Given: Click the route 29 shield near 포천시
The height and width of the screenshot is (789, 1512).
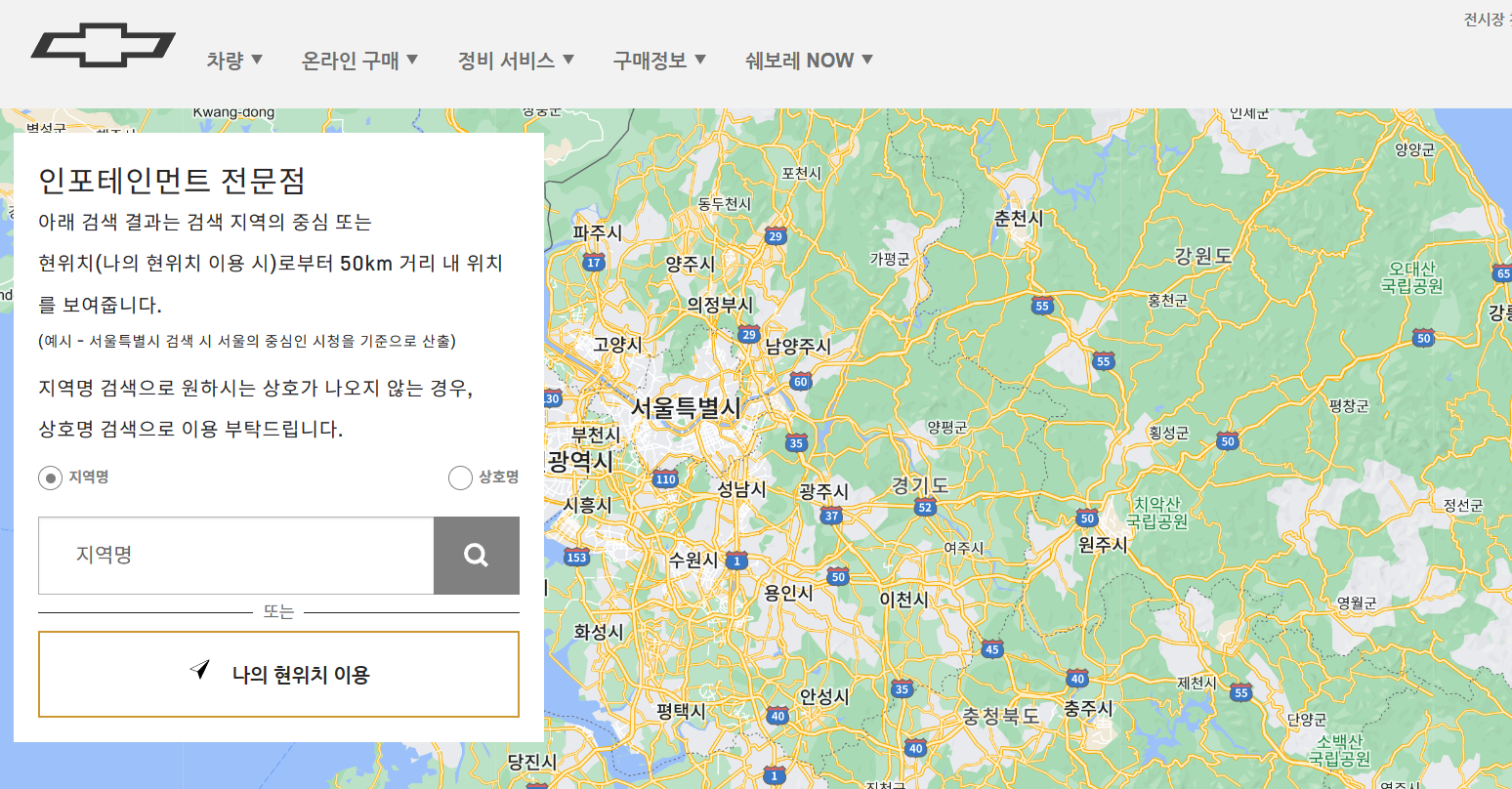Looking at the screenshot, I should [x=777, y=234].
